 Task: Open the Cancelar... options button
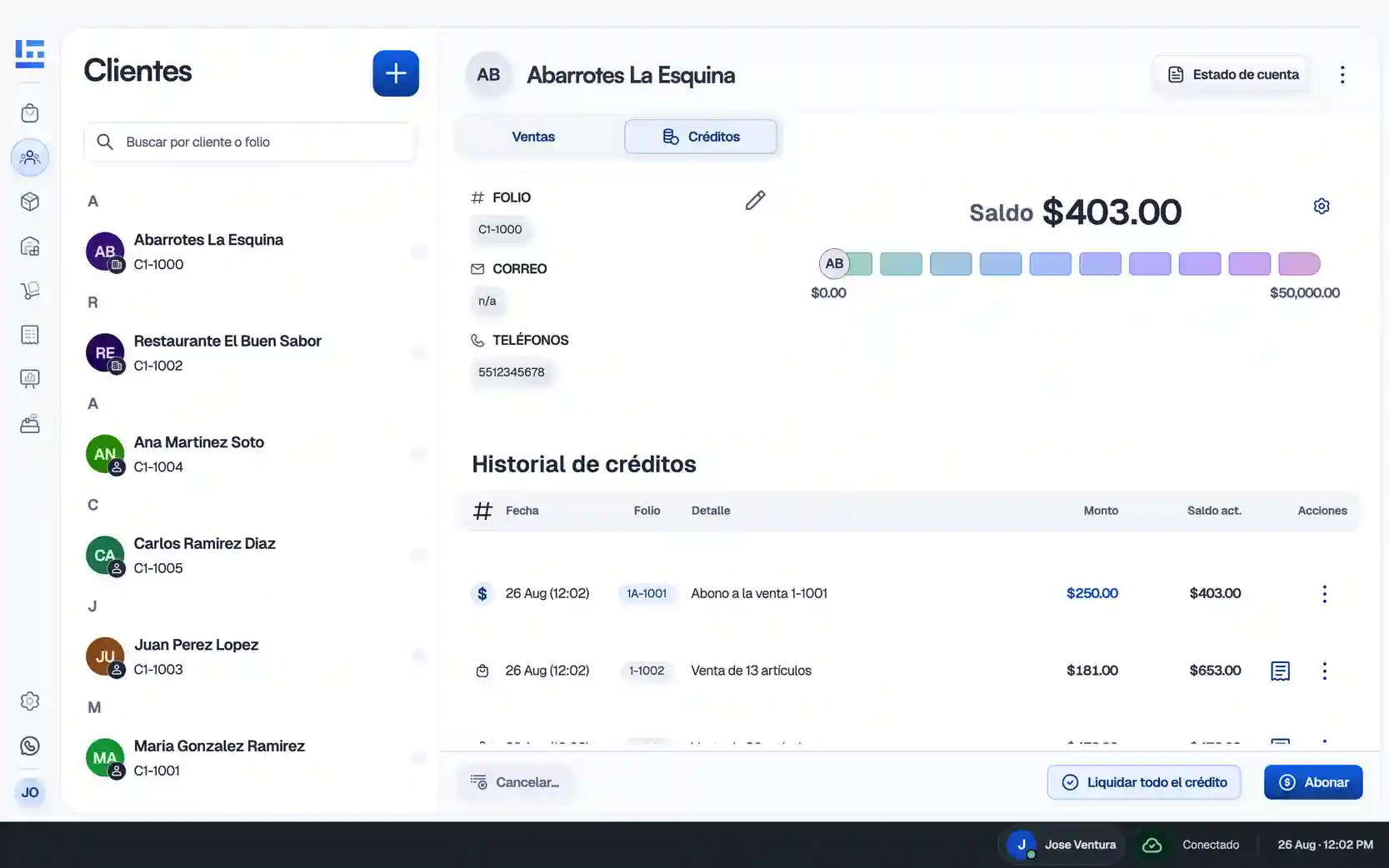[515, 782]
